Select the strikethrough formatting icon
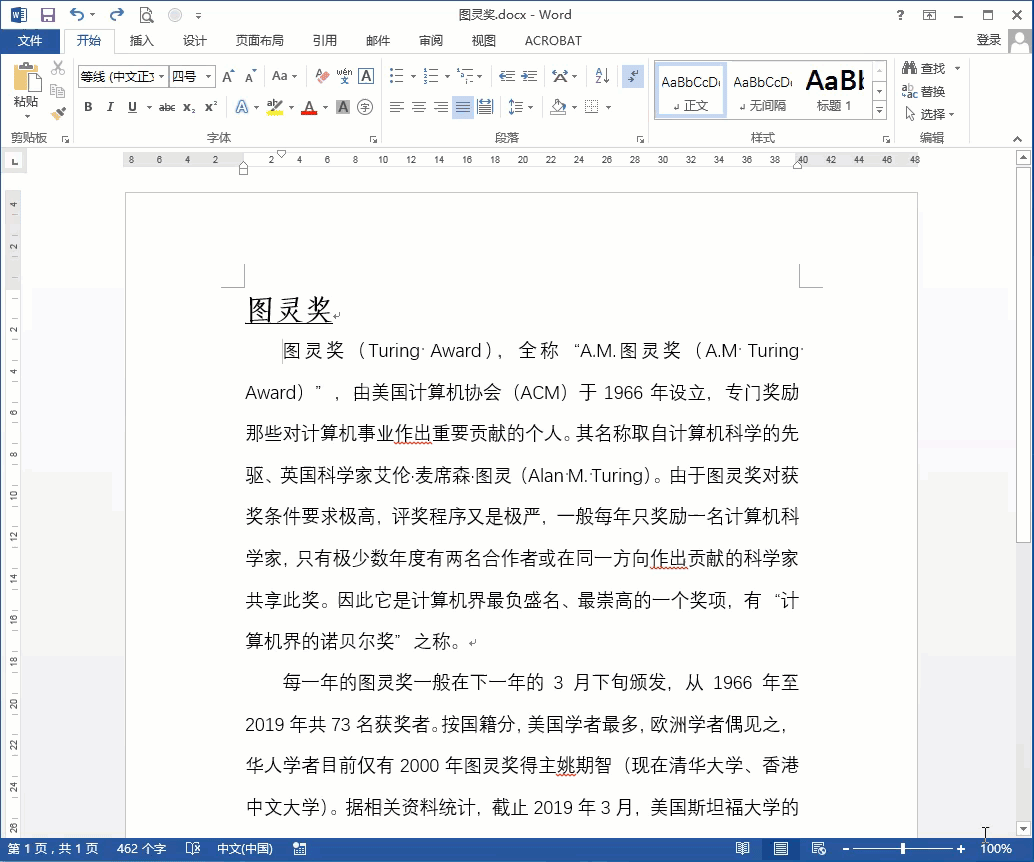 [x=165, y=106]
